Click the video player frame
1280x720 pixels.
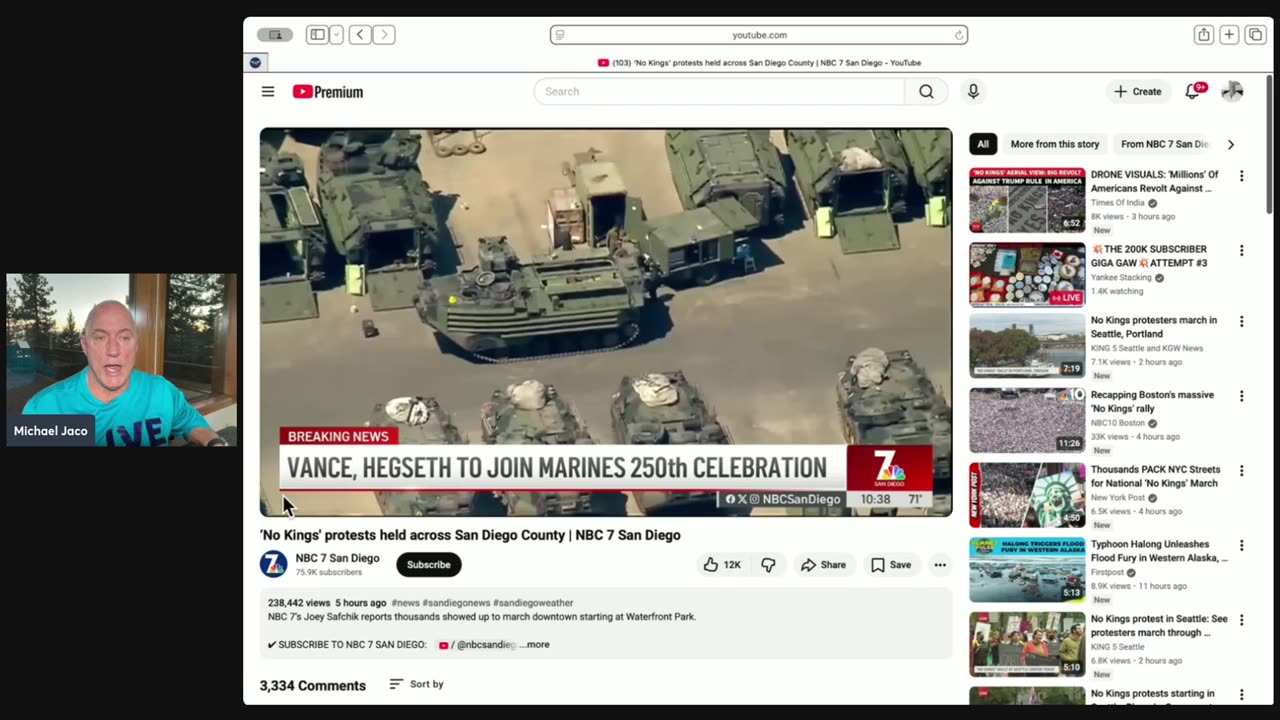606,322
